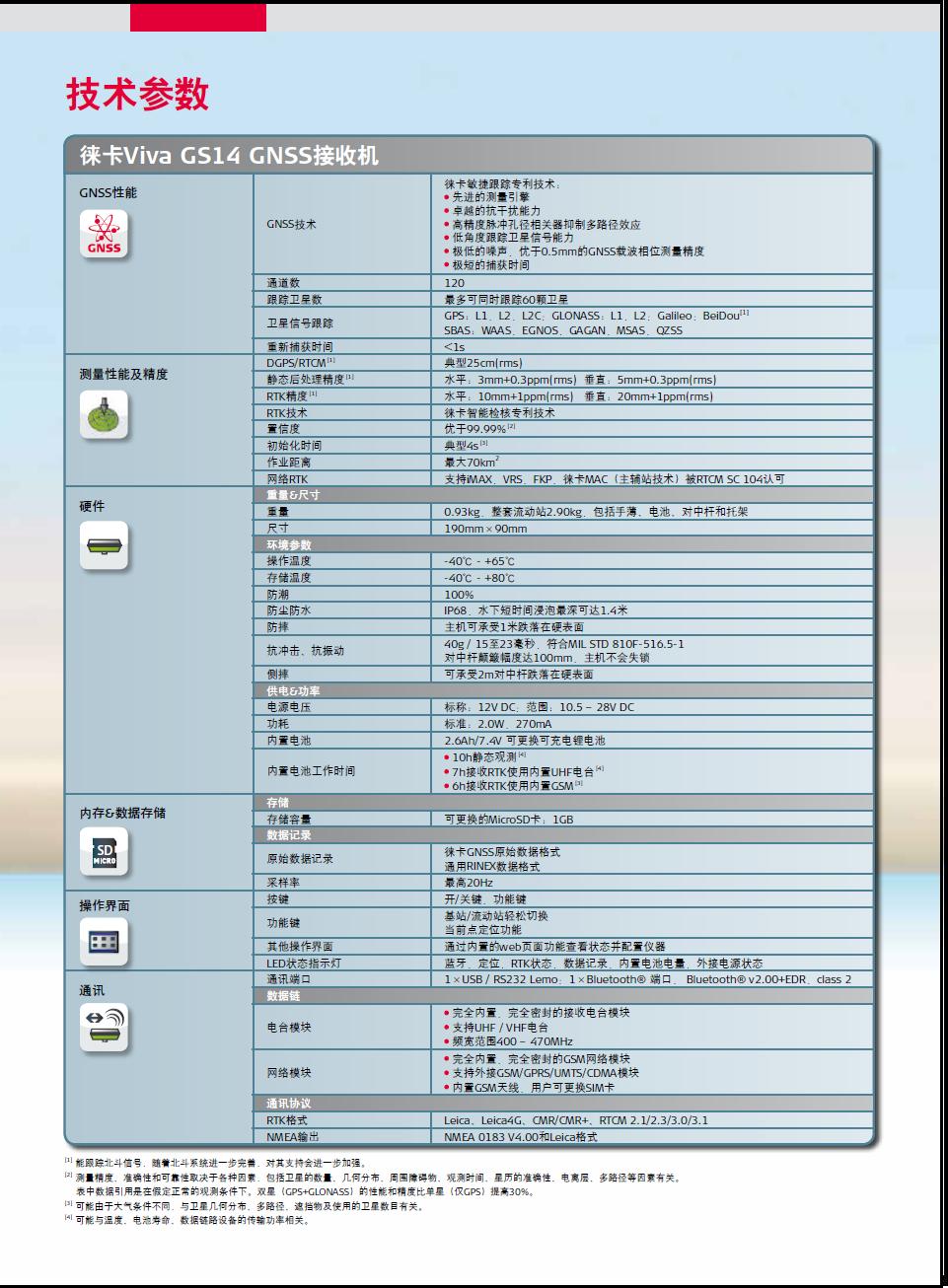
Task: Click the 可承受2m对中杆跌落在硬表面 cell
Action: [652, 675]
